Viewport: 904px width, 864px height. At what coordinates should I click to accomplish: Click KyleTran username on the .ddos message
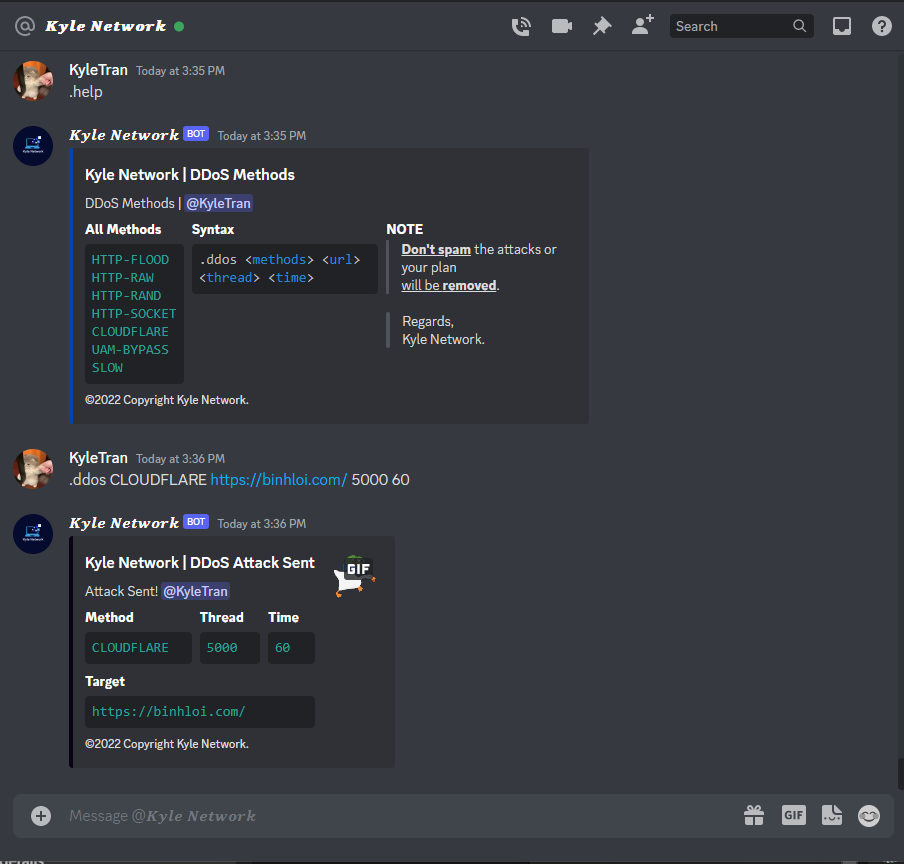(x=98, y=458)
